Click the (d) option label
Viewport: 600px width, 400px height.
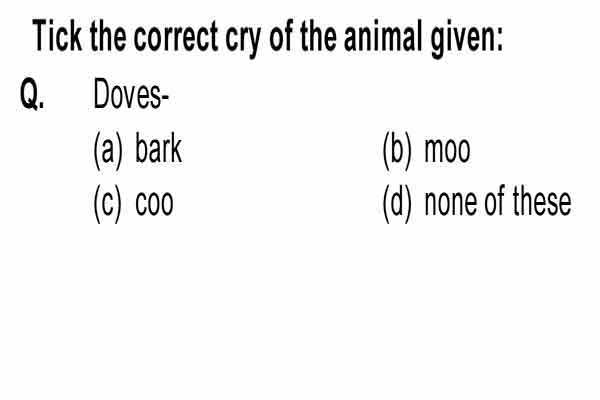[x=398, y=204]
